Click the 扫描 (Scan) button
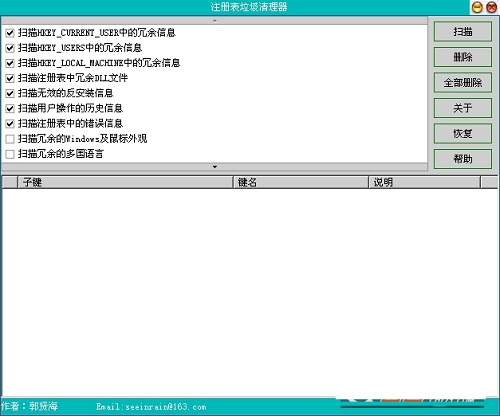This screenshot has height=416, width=500. coord(463,32)
